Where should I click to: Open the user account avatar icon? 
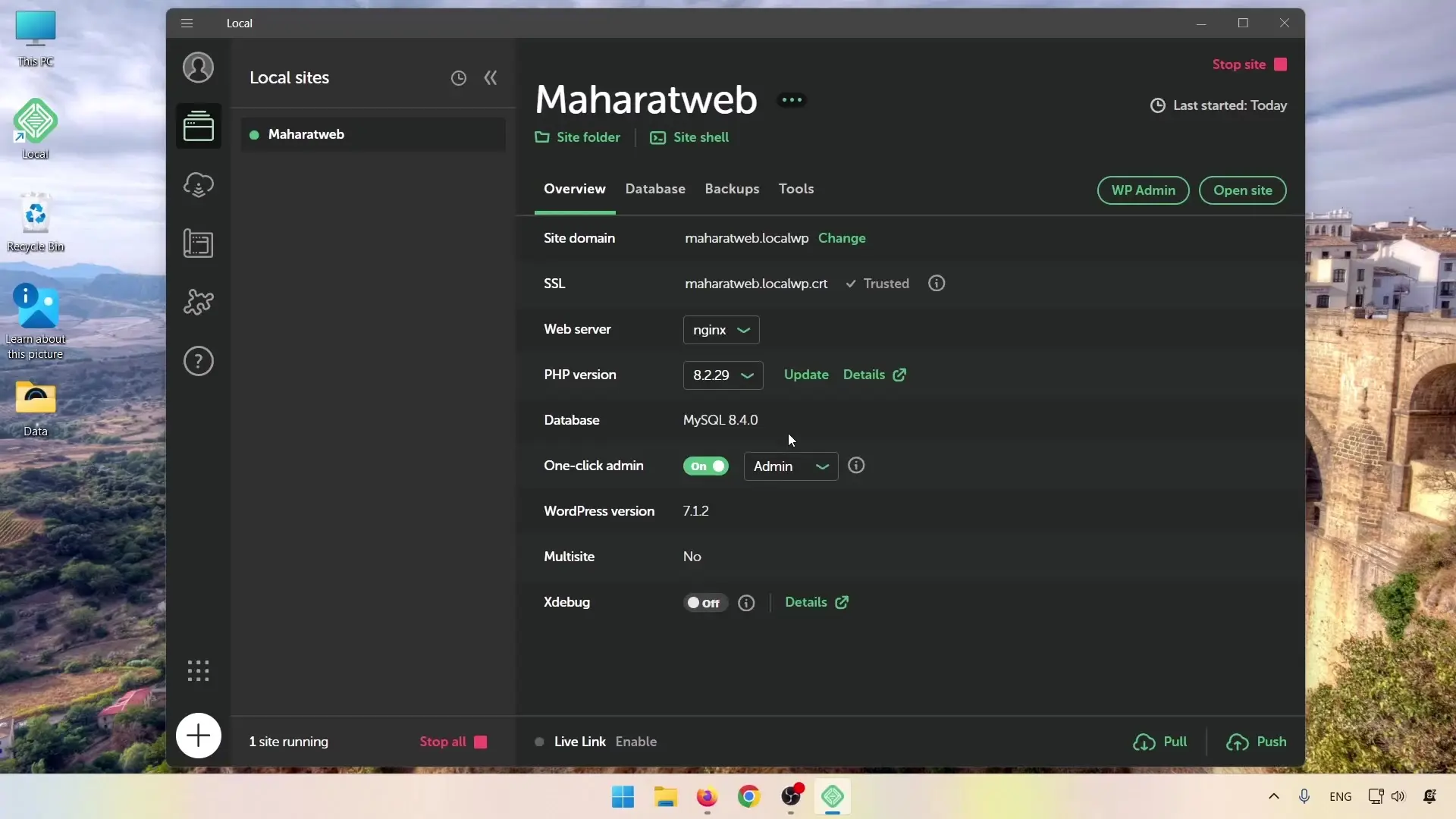pyautogui.click(x=198, y=67)
